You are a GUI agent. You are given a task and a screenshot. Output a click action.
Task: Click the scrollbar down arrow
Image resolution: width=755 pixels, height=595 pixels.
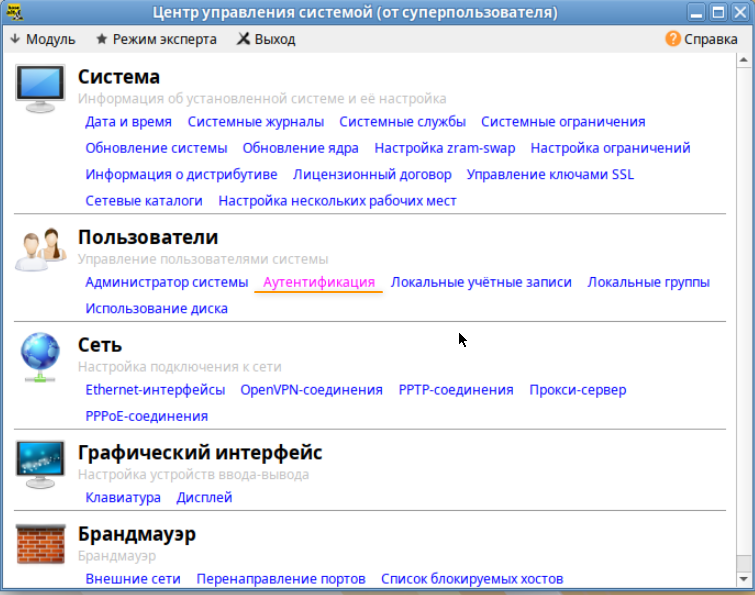coord(743,579)
